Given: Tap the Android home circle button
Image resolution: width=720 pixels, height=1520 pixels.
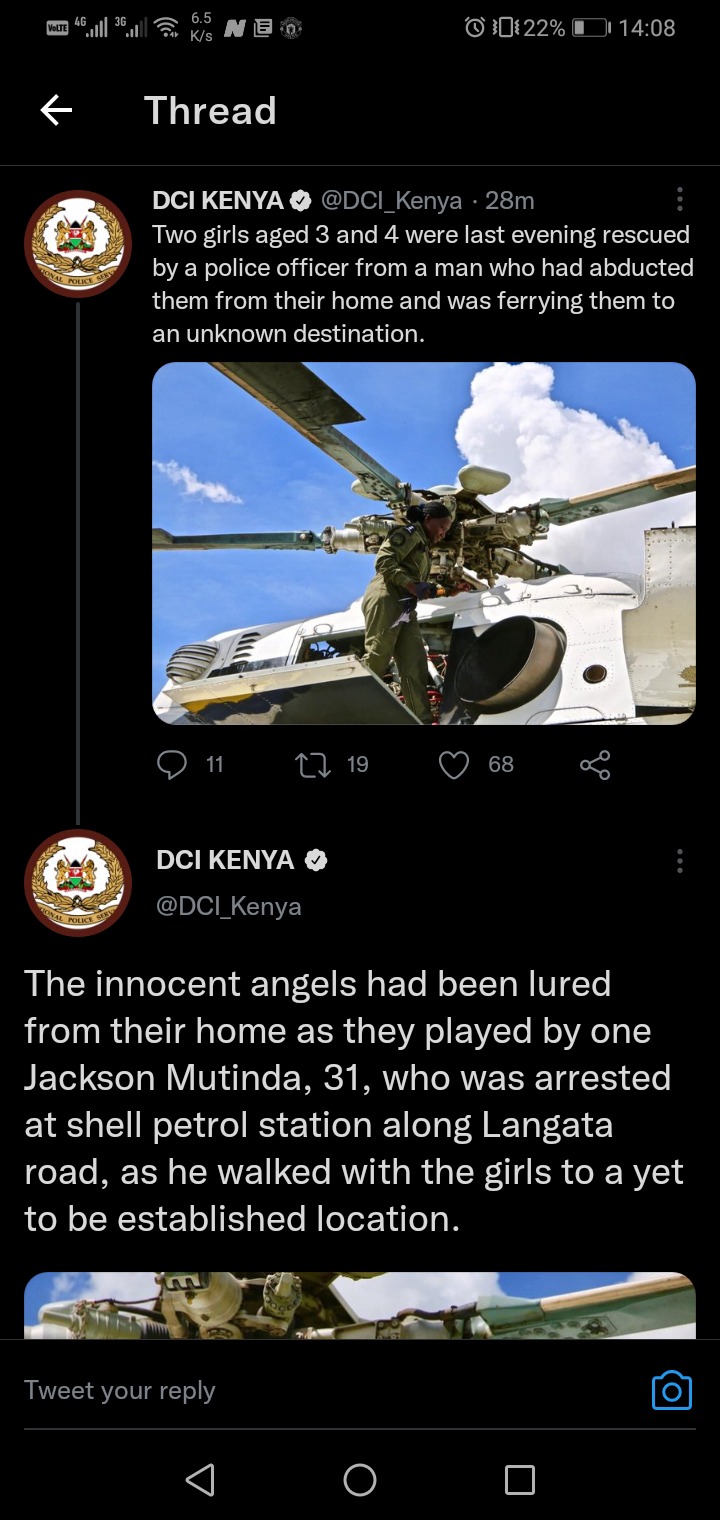Looking at the screenshot, I should pyautogui.click(x=360, y=1479).
